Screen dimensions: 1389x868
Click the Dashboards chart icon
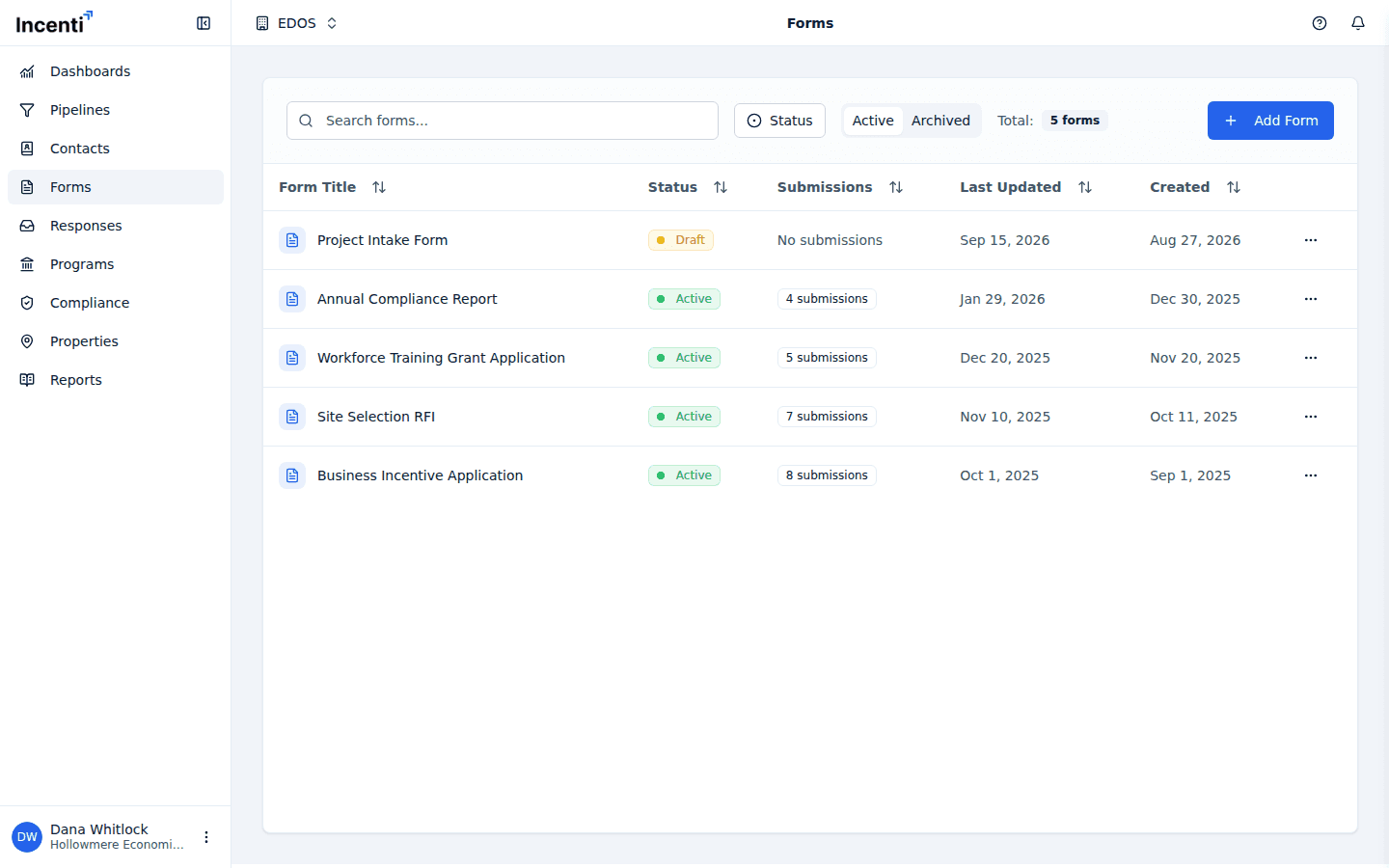tap(27, 71)
